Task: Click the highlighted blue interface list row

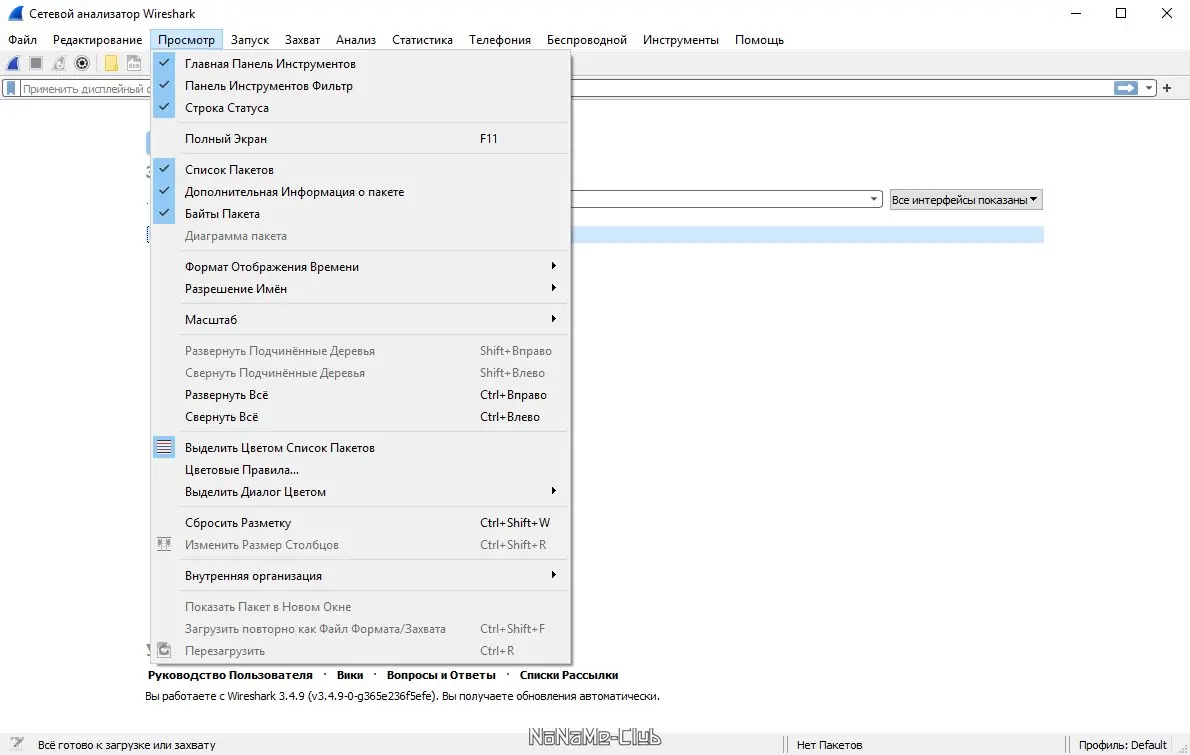Action: click(808, 234)
